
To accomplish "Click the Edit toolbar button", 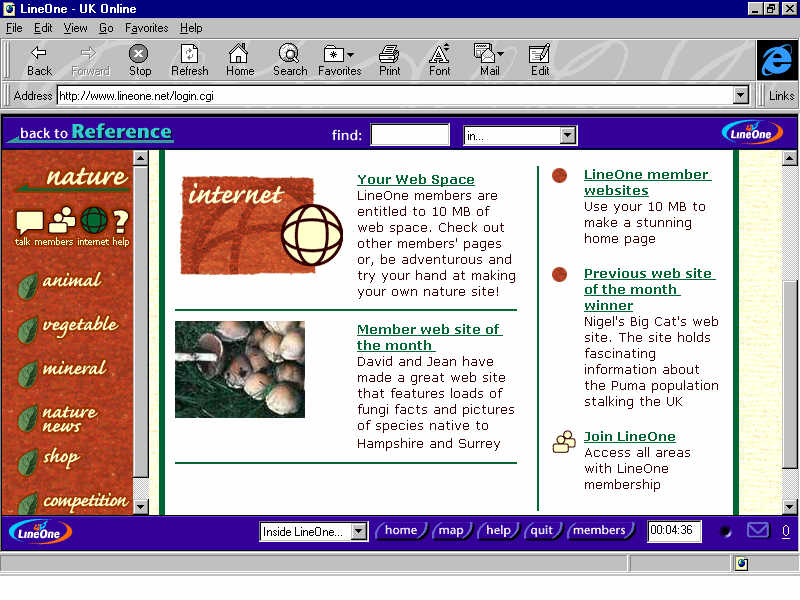I will point(540,61).
